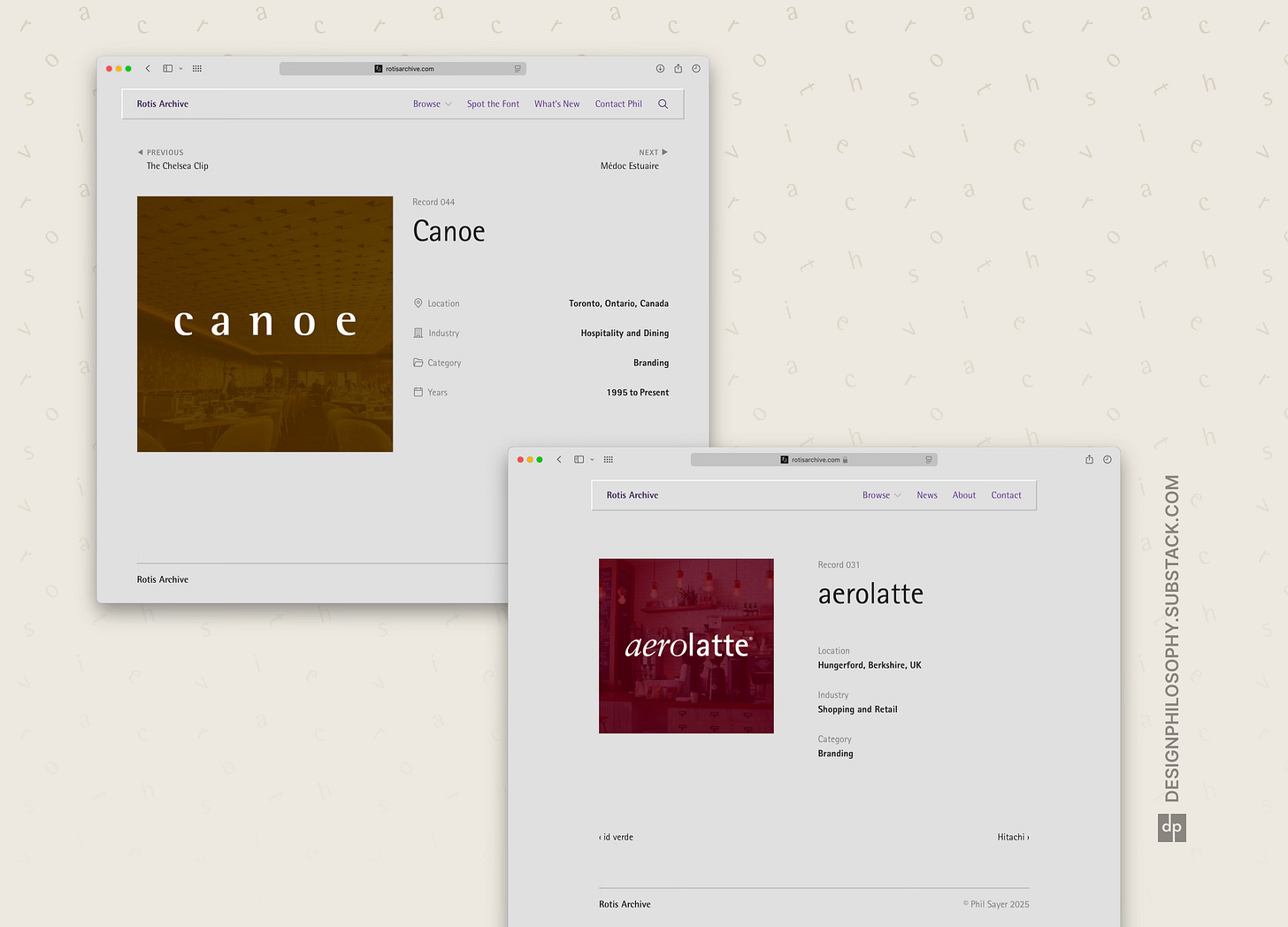The width and height of the screenshot is (1288, 927).
Task: Click the padlock icon in aerolatte address bar
Action: [845, 460]
